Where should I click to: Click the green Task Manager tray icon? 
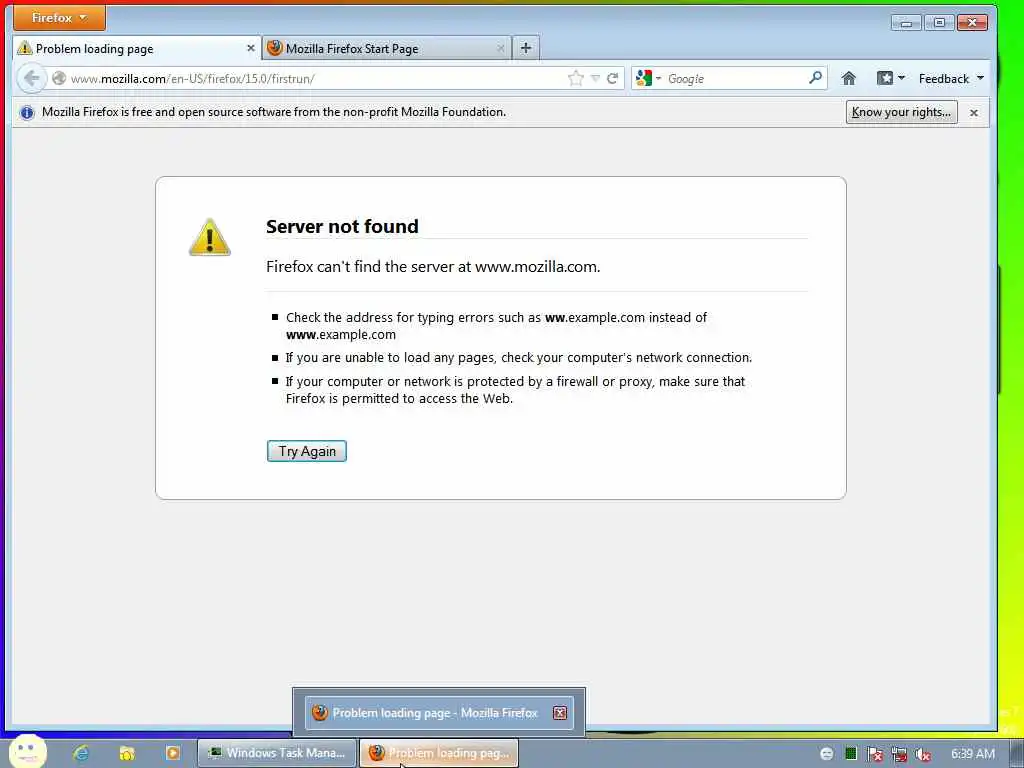pos(851,754)
